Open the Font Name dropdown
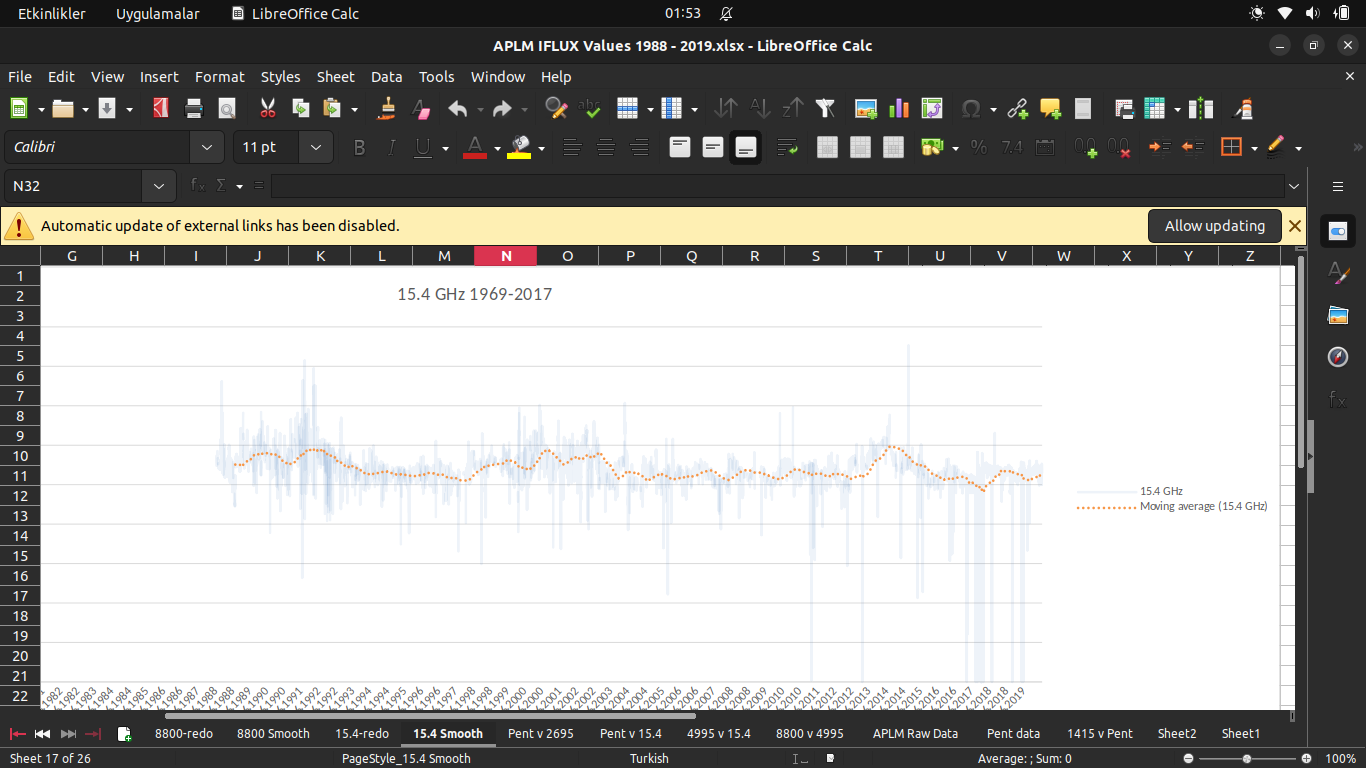 pos(207,147)
